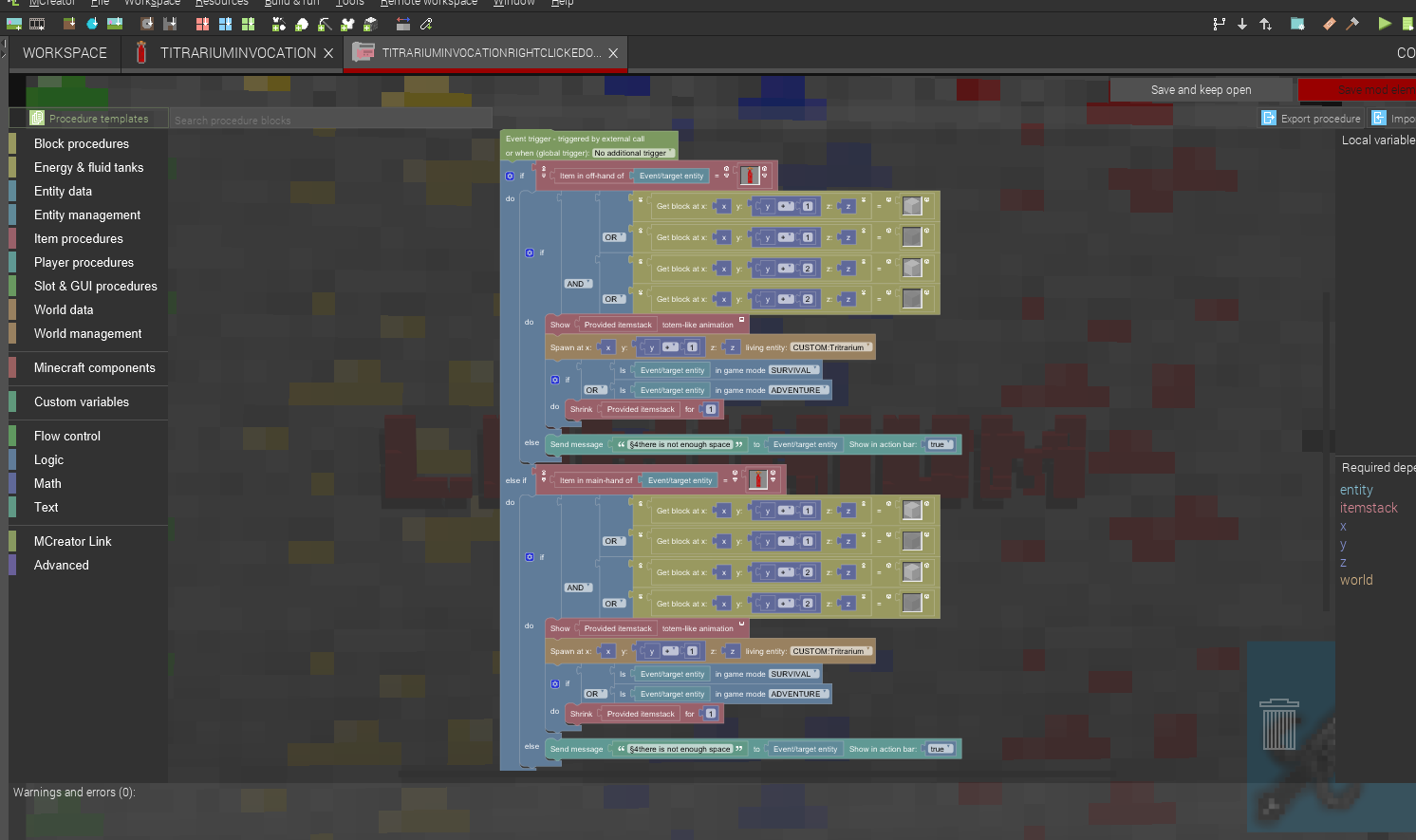Toggle the mutator gear on the first if block
Viewport: 1416px width, 840px height.
[x=511, y=175]
